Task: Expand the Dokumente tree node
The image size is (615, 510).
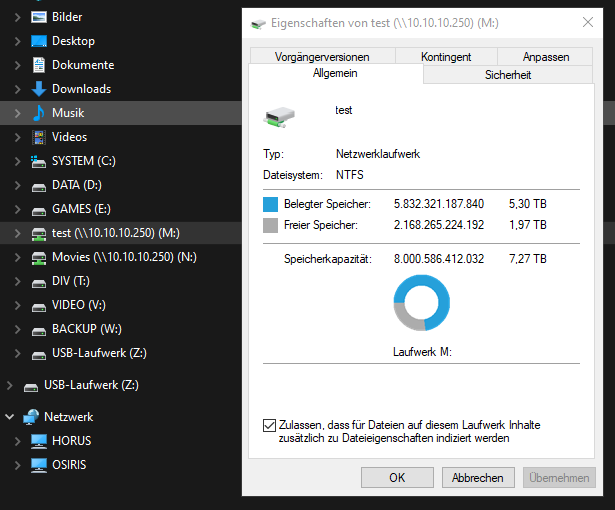Action: coord(17,65)
